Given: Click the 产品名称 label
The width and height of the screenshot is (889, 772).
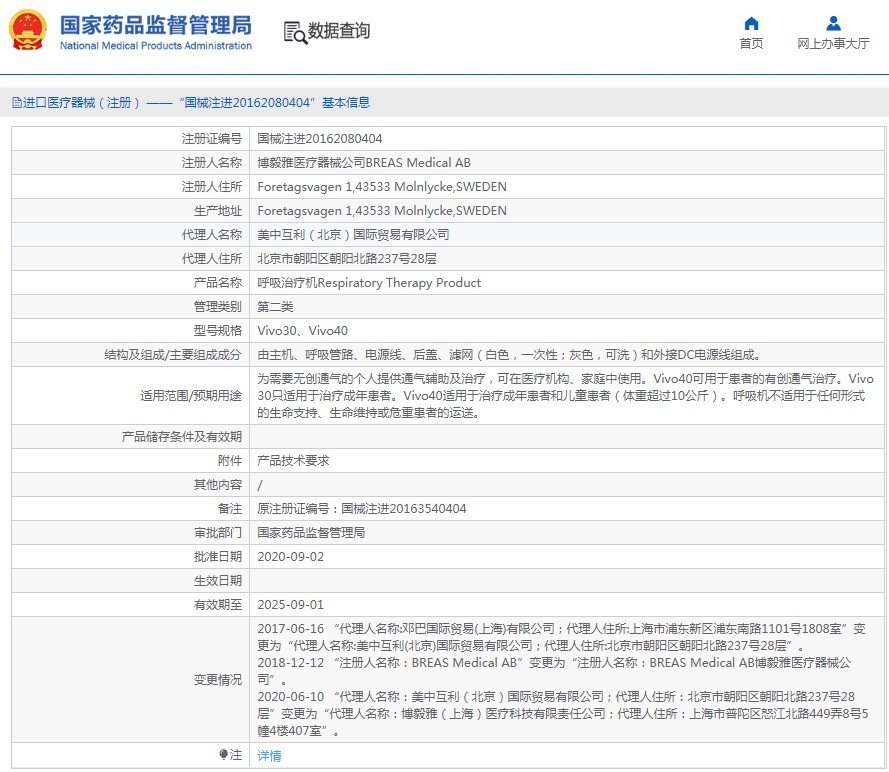Looking at the screenshot, I should tap(218, 283).
